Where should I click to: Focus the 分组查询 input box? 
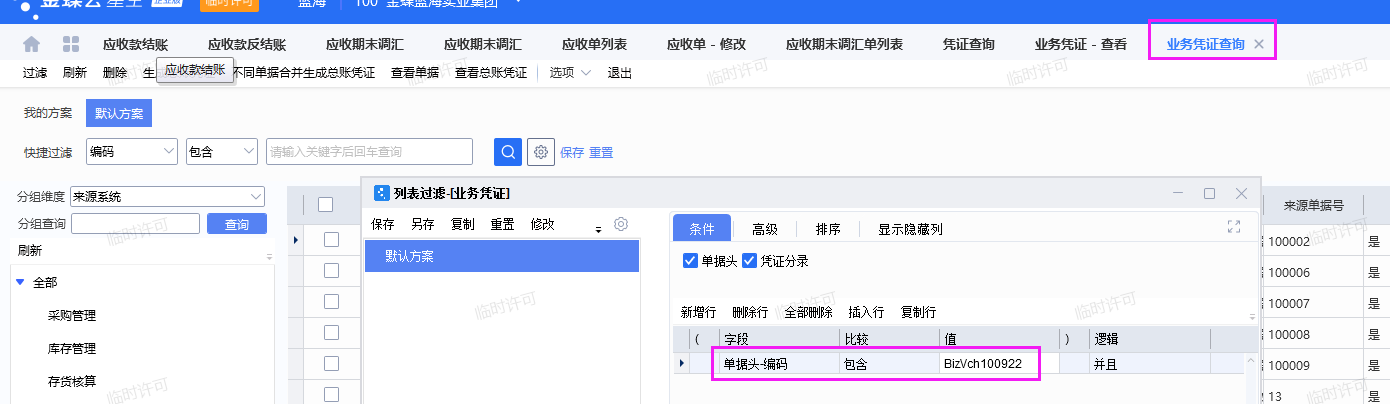(135, 224)
